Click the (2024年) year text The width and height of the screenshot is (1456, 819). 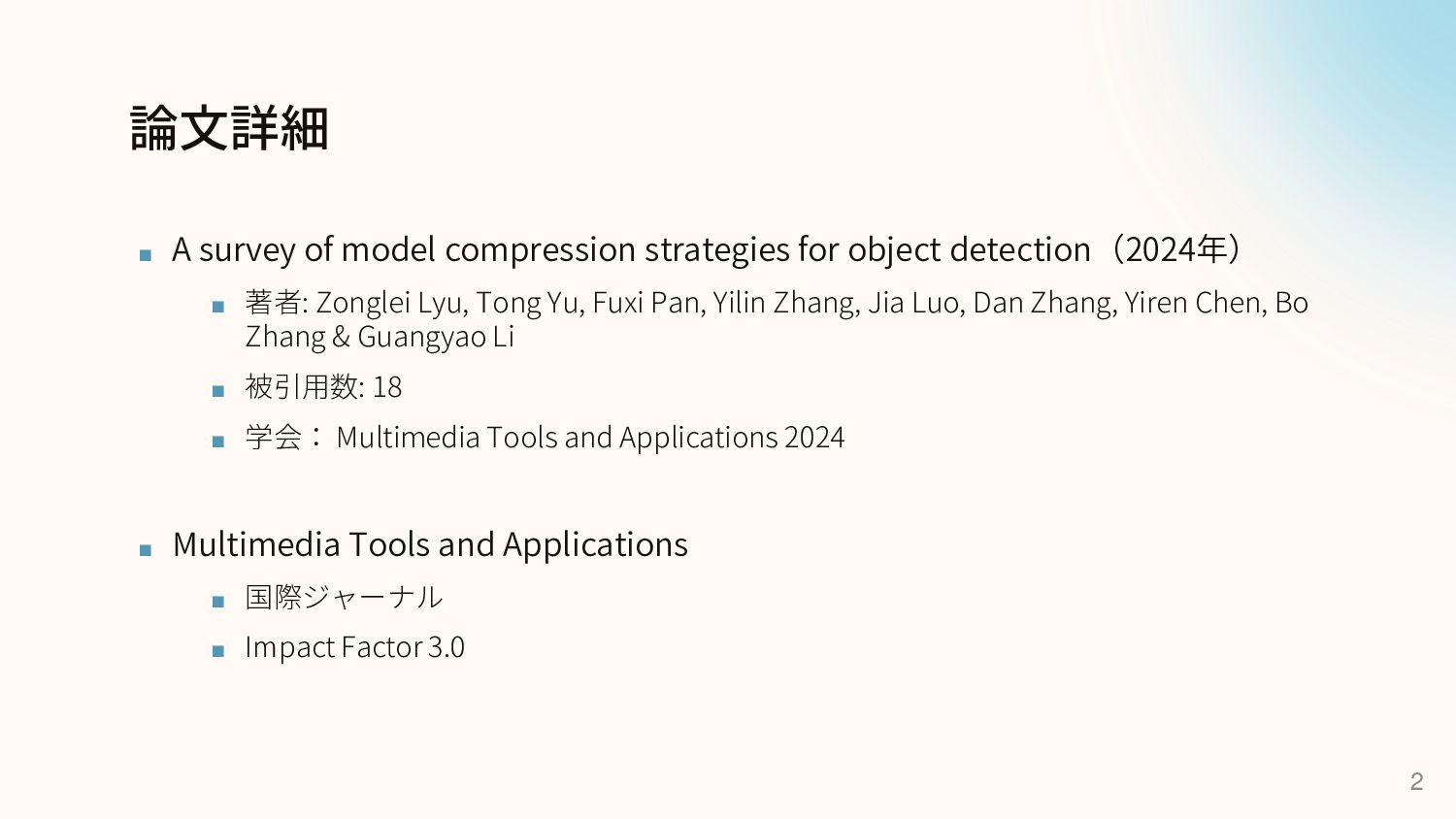coord(1176,250)
